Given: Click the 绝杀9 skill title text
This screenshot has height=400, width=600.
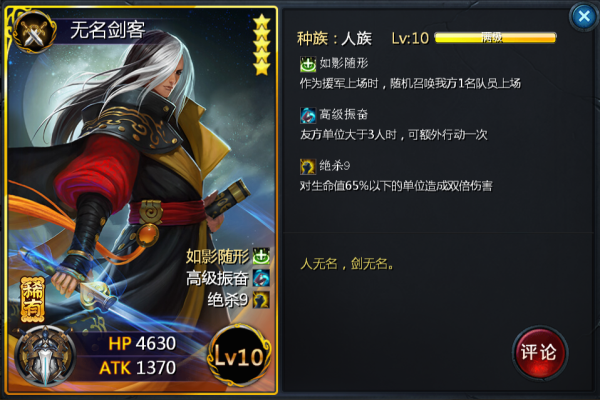Looking at the screenshot, I should 334,166.
